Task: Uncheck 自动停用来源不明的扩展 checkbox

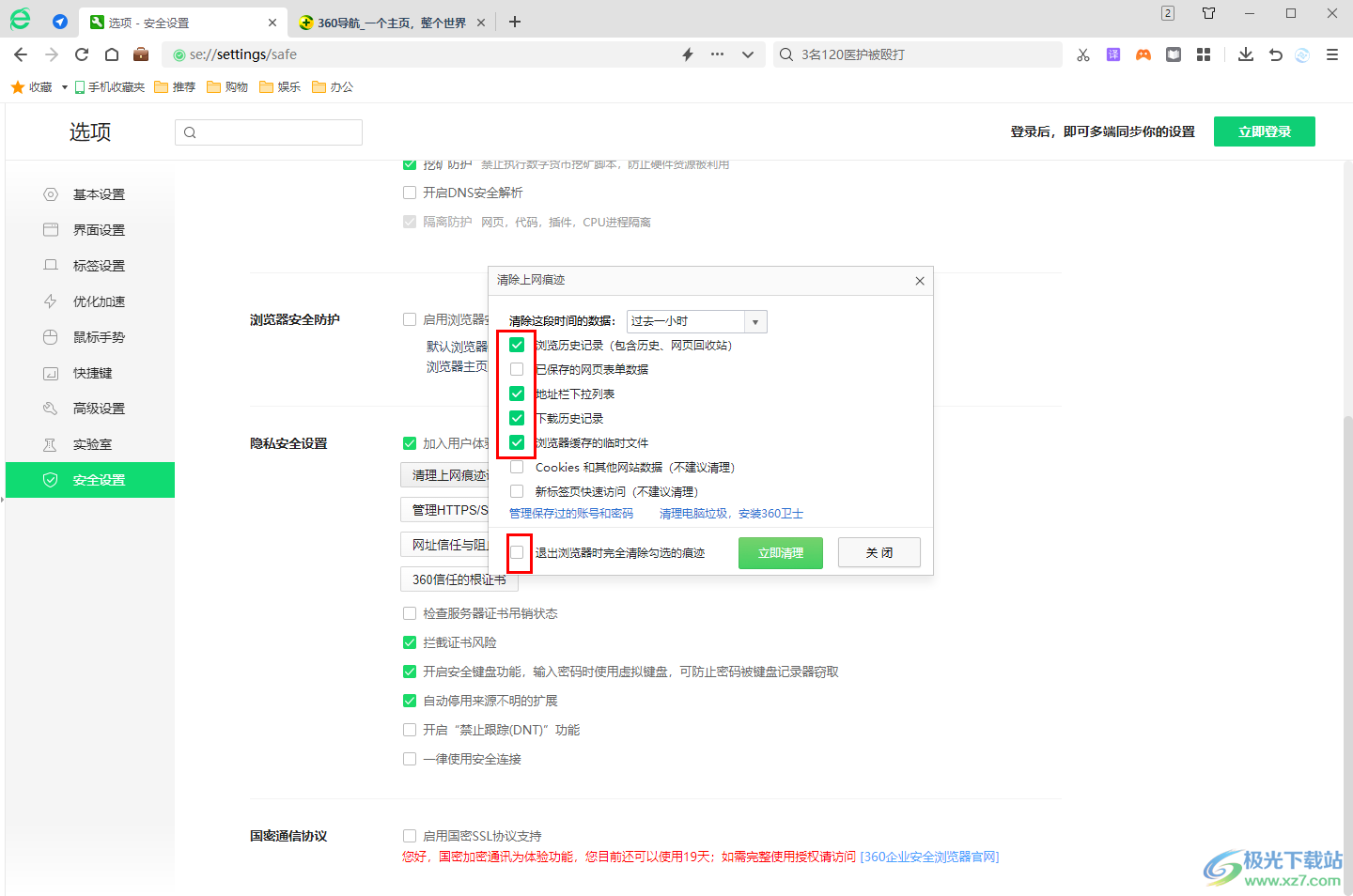Action: point(410,701)
